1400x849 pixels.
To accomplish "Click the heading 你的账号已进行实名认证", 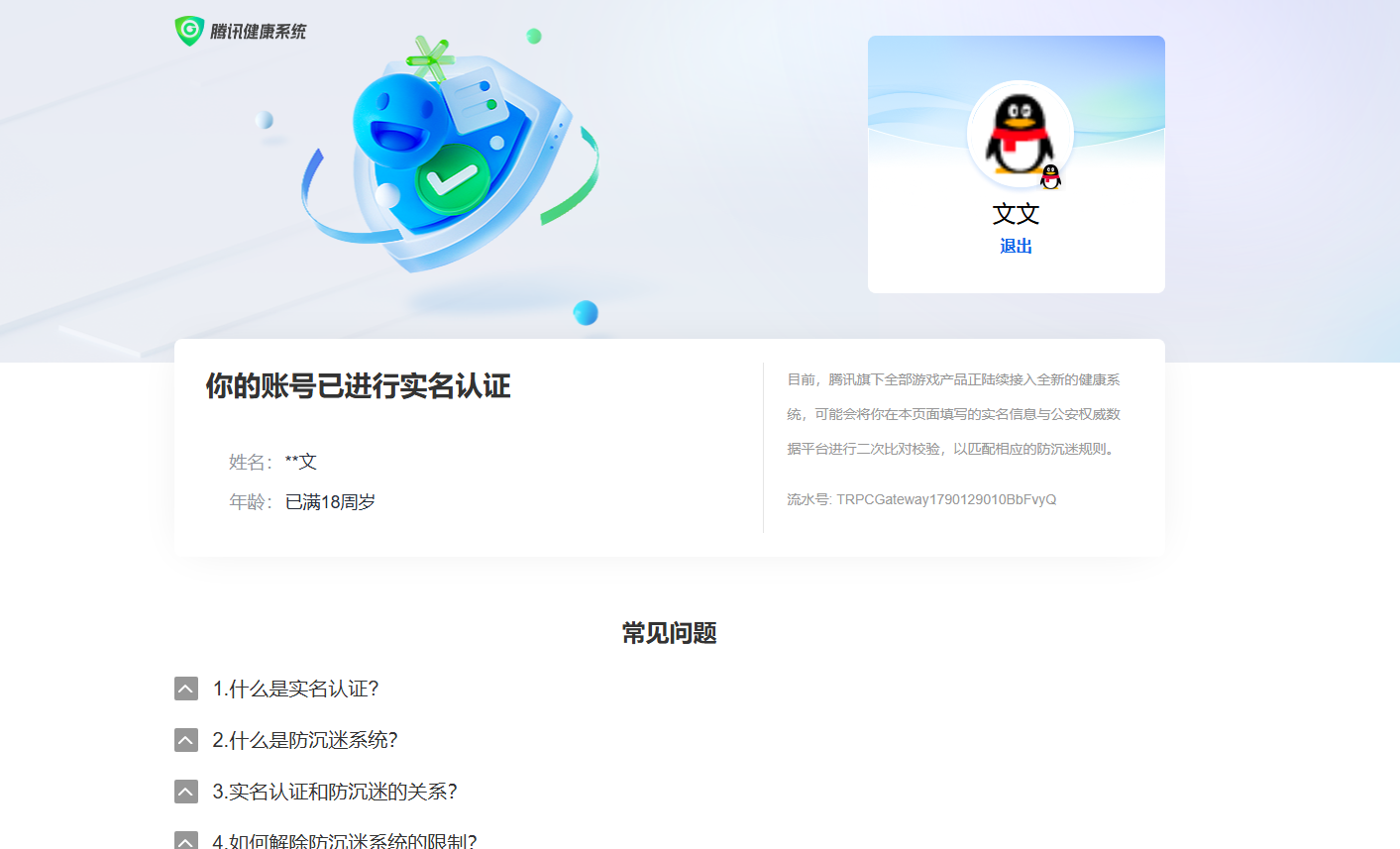I will (x=358, y=385).
